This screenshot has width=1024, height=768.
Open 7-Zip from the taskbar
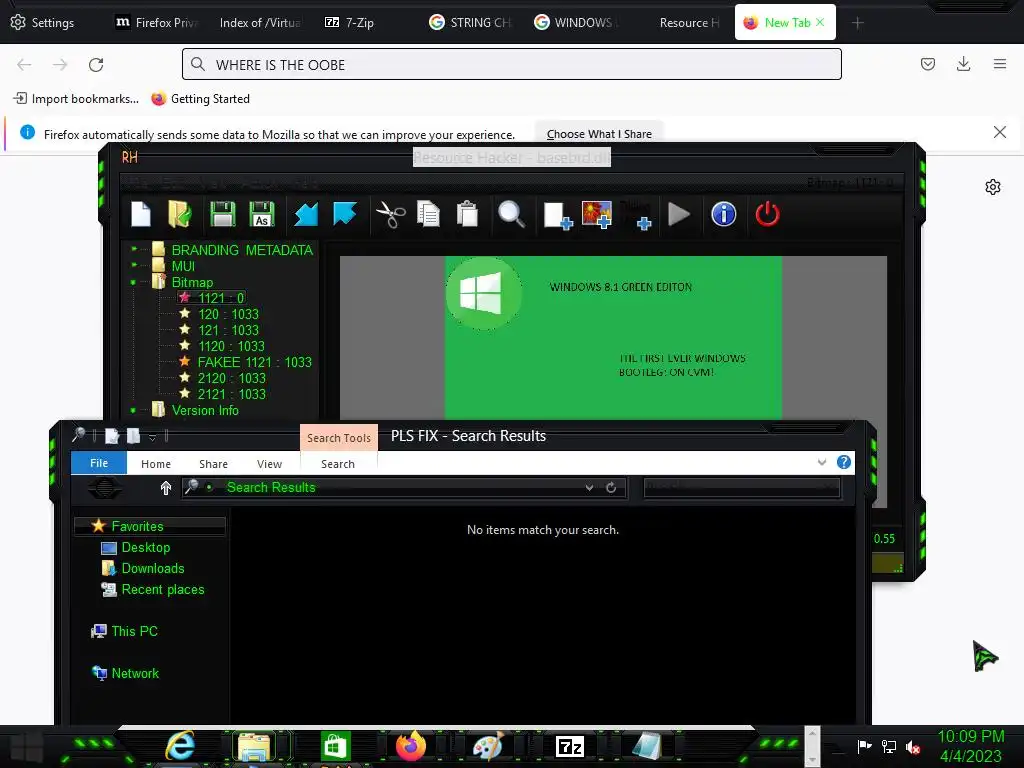569,746
